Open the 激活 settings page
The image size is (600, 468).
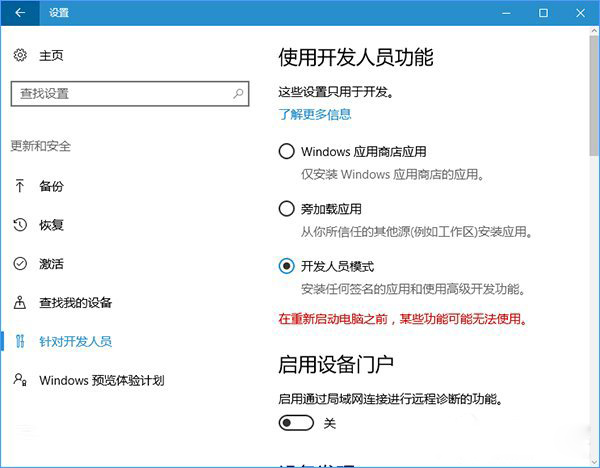[51, 264]
